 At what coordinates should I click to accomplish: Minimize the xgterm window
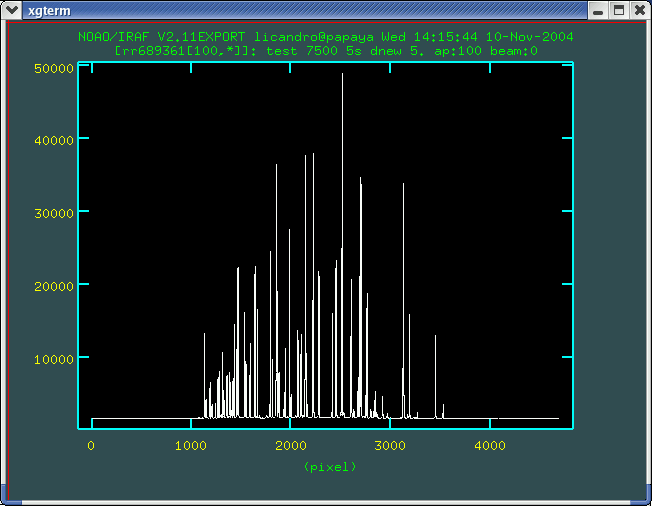[x=599, y=10]
